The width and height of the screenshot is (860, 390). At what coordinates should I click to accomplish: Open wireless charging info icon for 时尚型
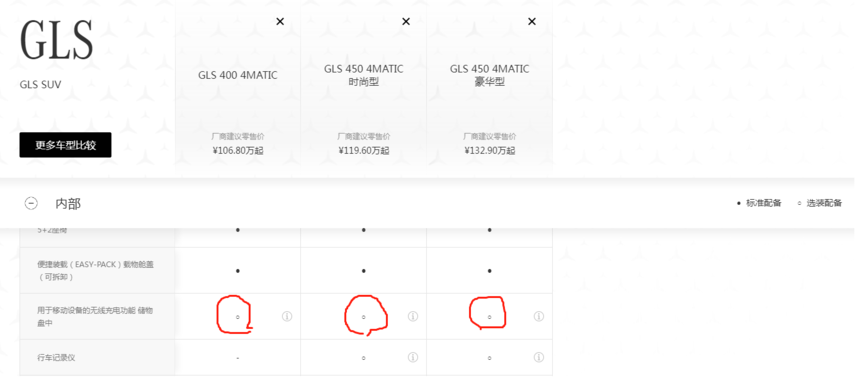(x=413, y=316)
